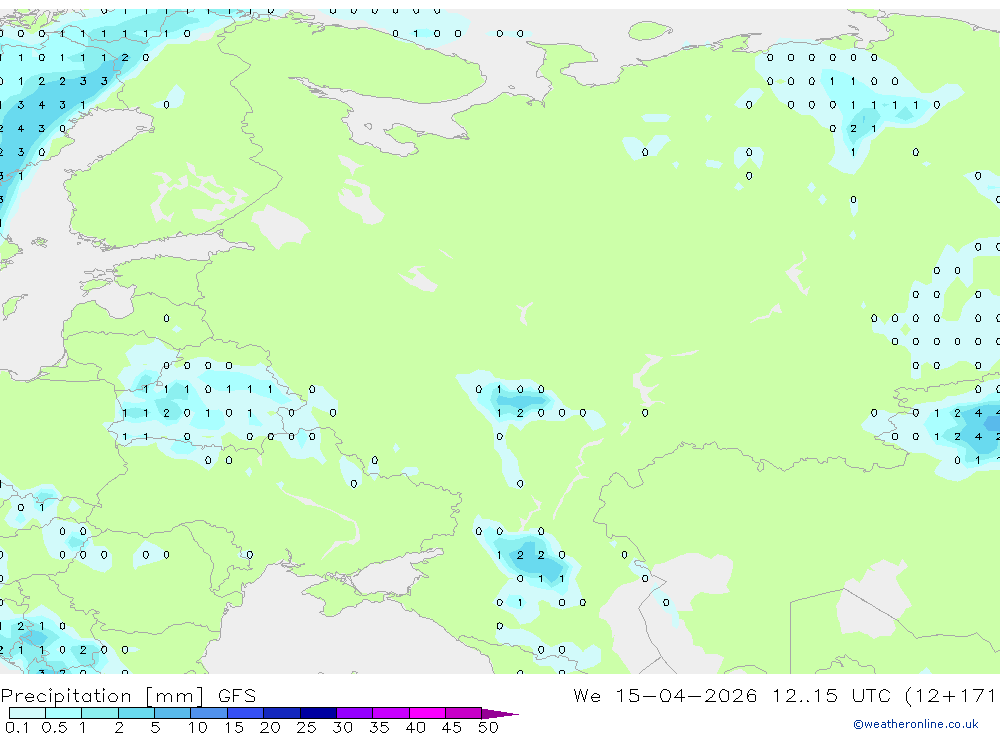Open the weatheronline.co.uk copyright link
1000x733 pixels.
tap(915, 724)
